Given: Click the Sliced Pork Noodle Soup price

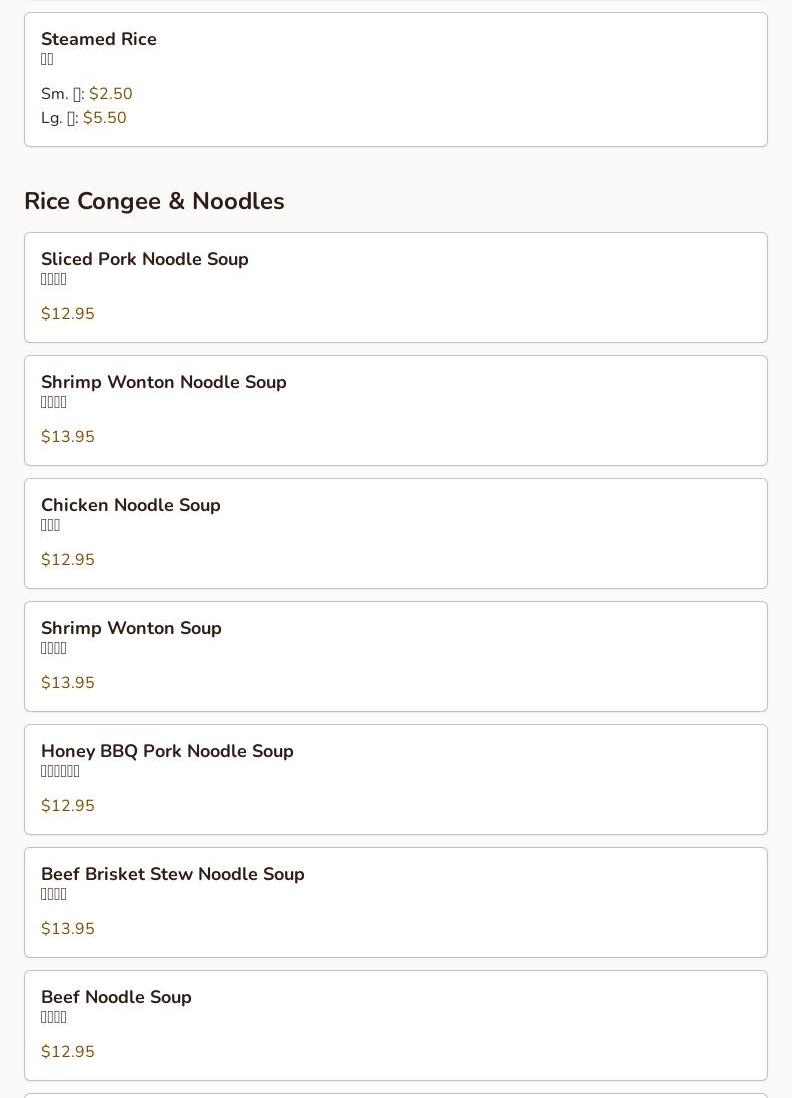Looking at the screenshot, I should pyautogui.click(x=68, y=314).
